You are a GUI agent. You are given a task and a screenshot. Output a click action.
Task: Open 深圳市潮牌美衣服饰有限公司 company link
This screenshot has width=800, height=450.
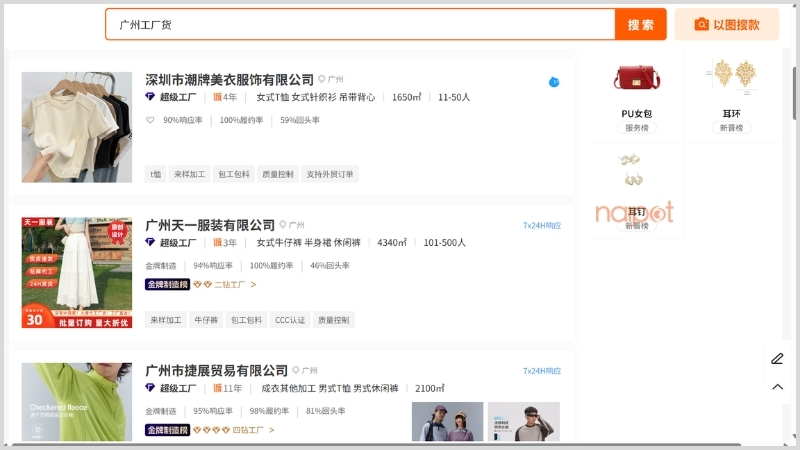tap(229, 80)
